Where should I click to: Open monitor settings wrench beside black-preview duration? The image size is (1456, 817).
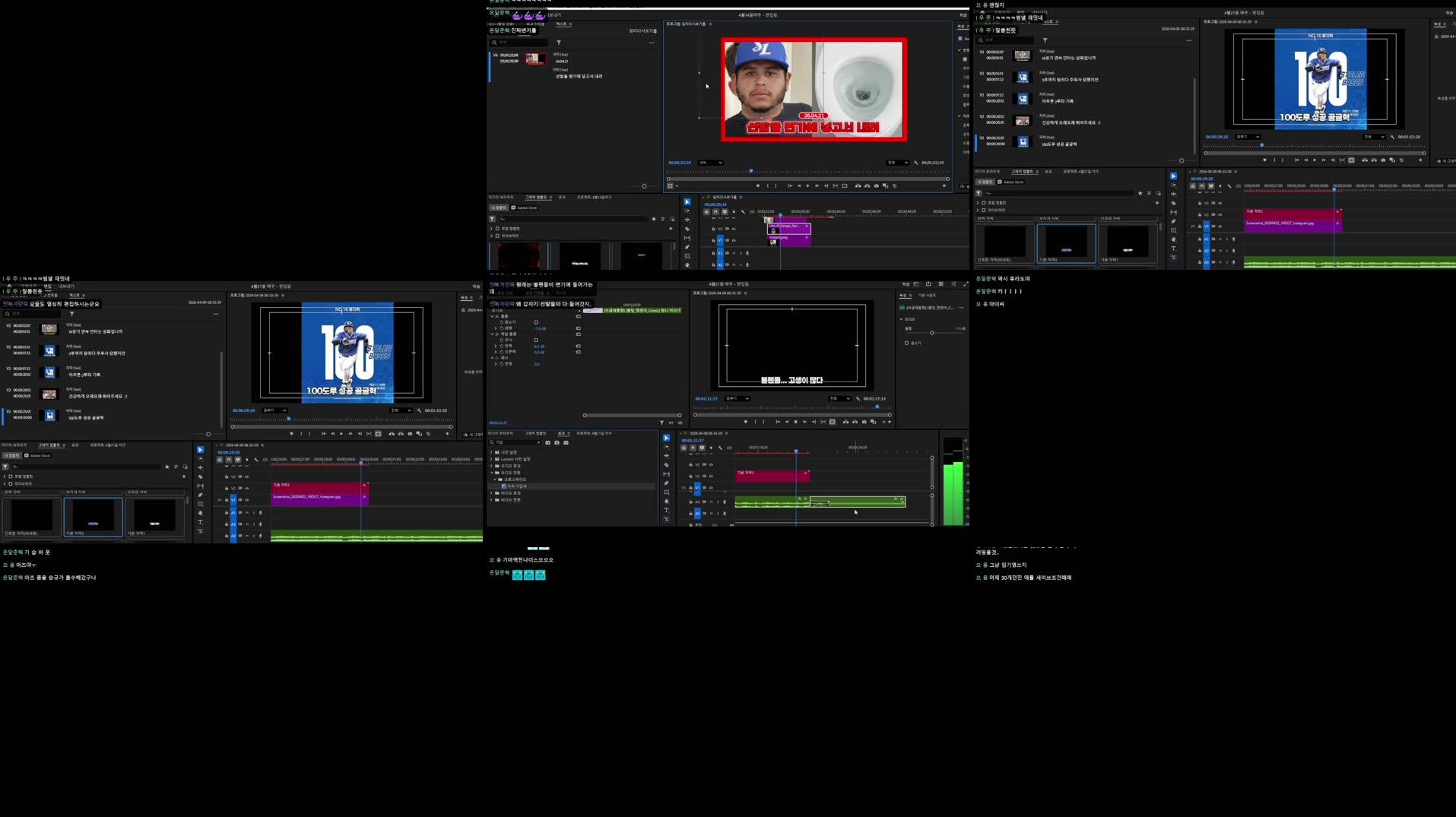point(858,398)
